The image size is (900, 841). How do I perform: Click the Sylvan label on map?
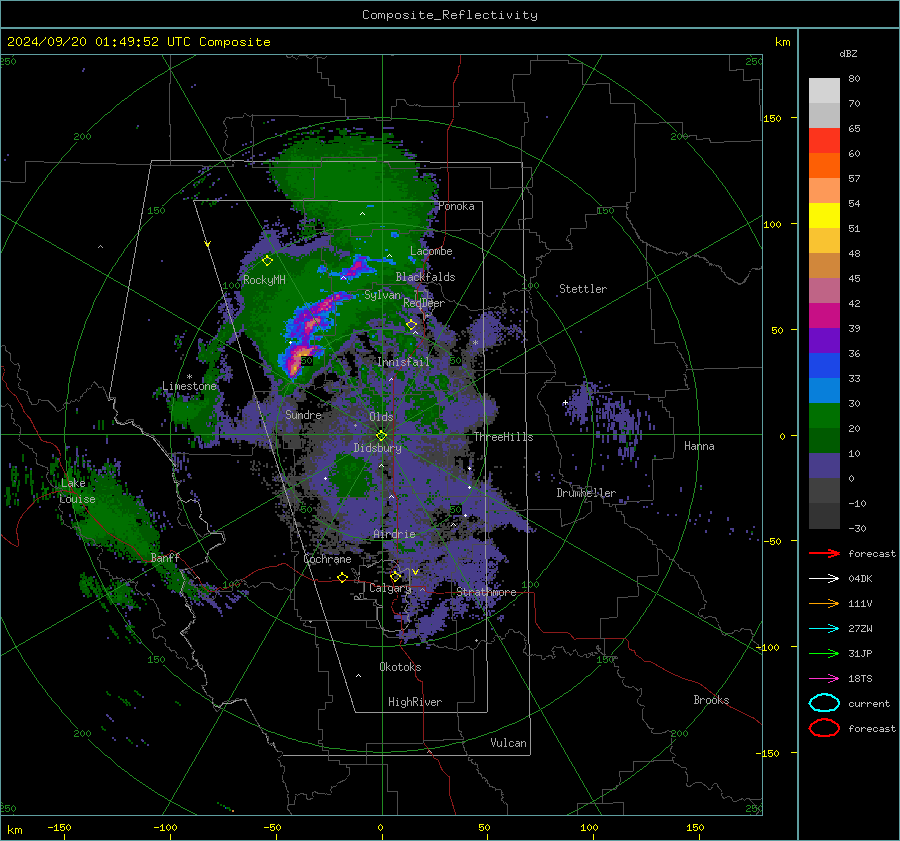coord(382,295)
